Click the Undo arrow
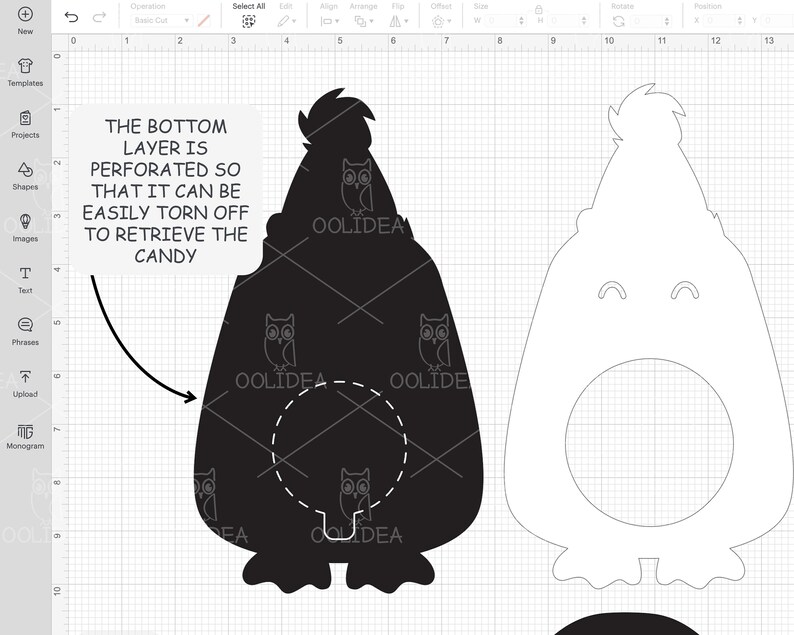This screenshot has height=635, width=794. [71, 18]
